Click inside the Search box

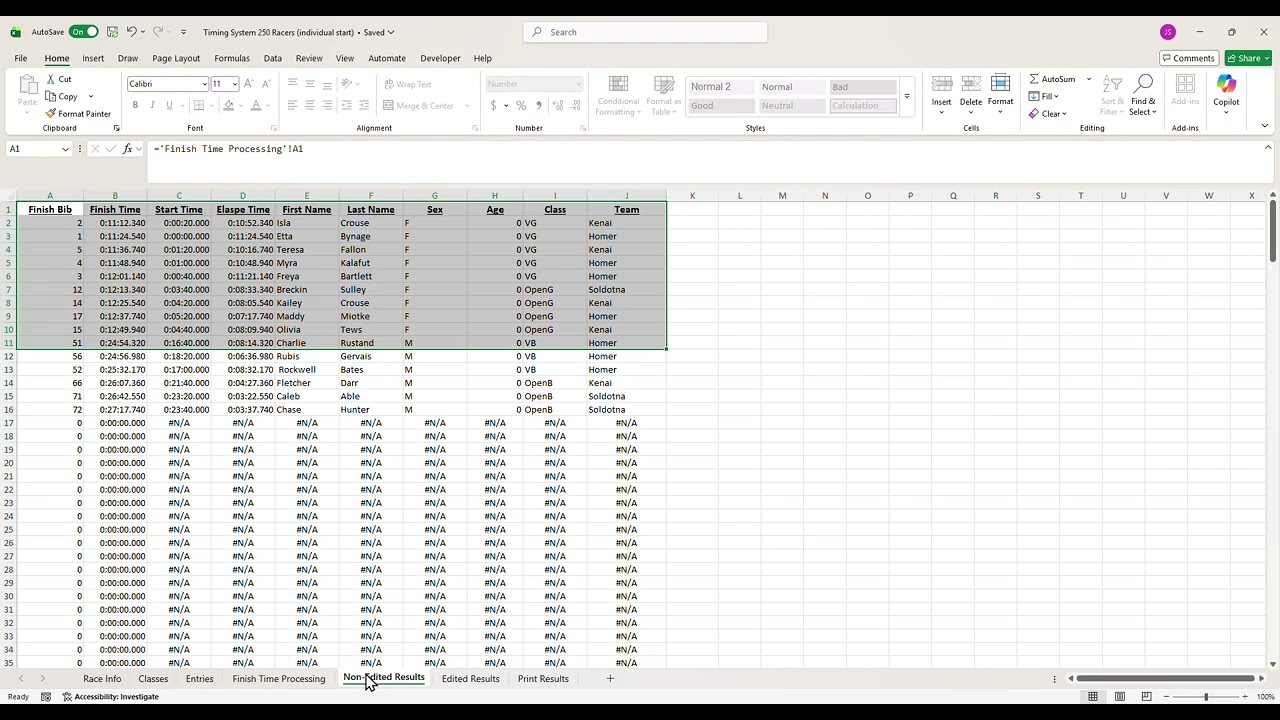[645, 32]
